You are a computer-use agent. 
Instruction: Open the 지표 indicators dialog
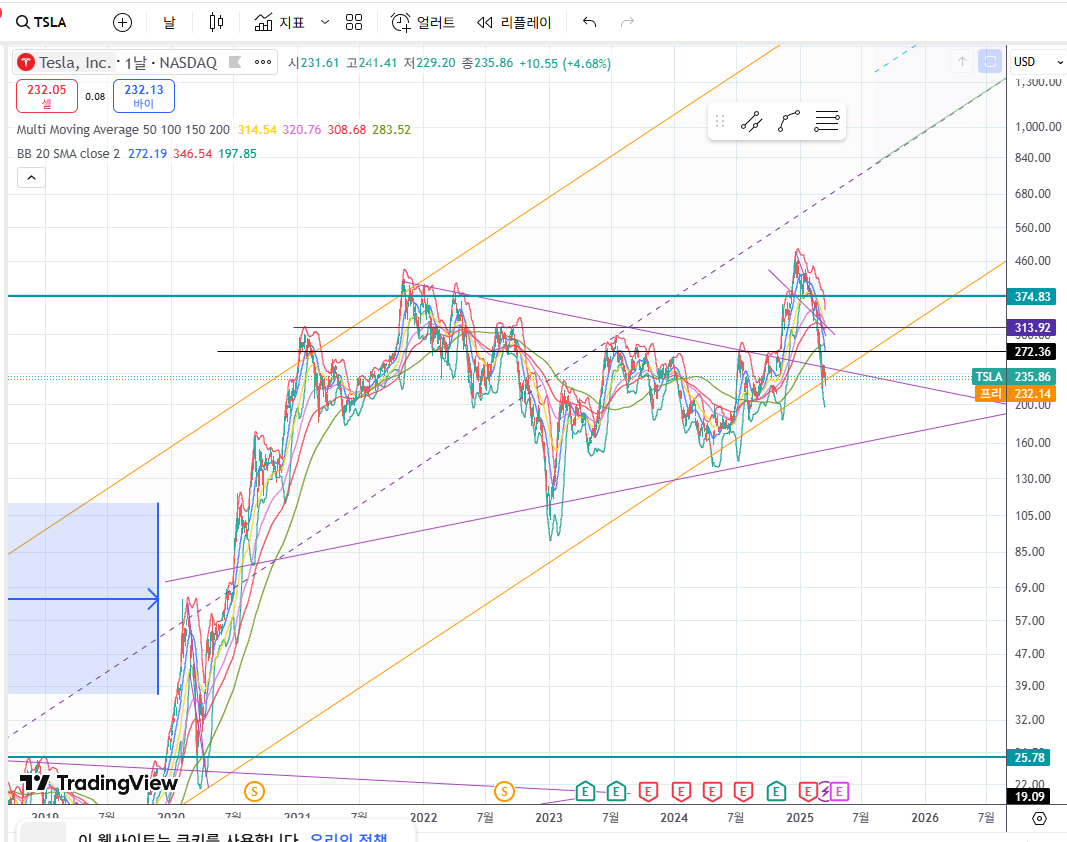[x=280, y=22]
